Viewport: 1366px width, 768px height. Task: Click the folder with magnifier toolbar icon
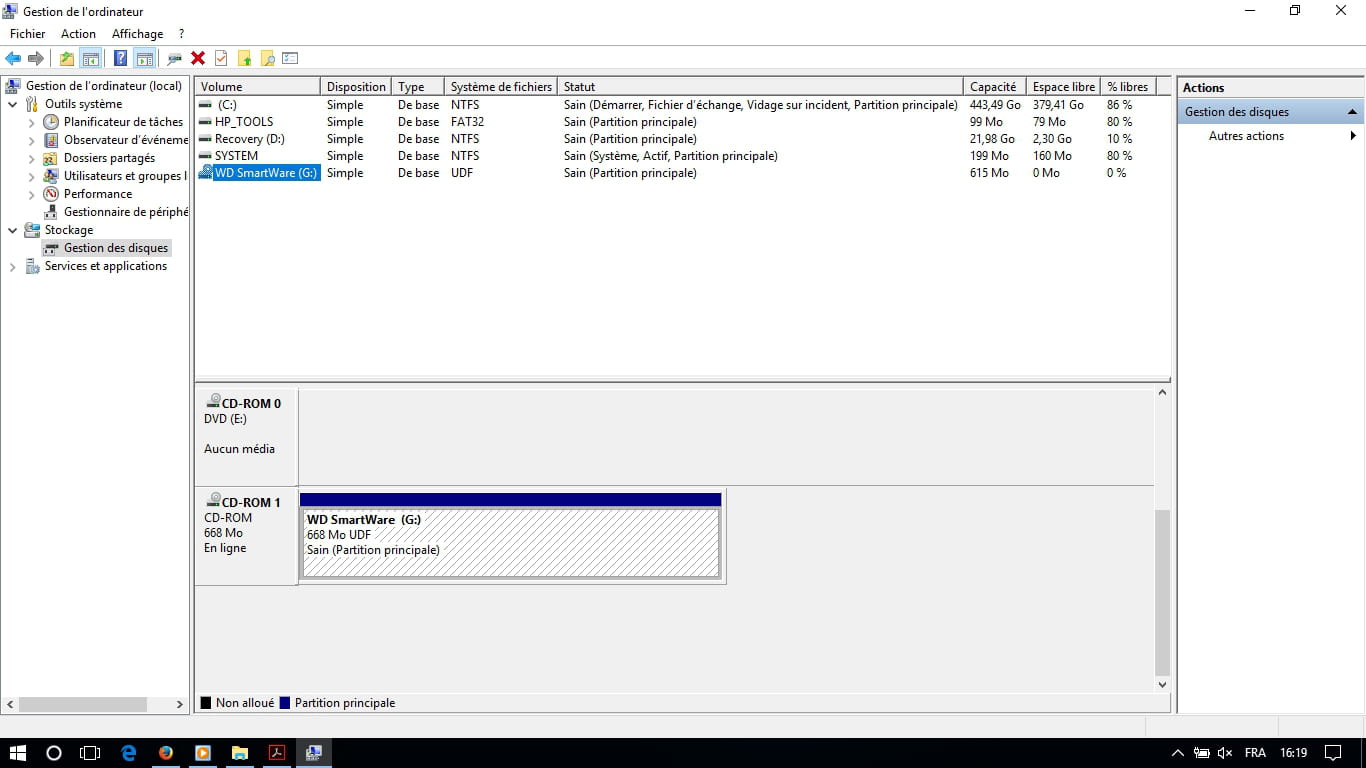click(x=267, y=58)
